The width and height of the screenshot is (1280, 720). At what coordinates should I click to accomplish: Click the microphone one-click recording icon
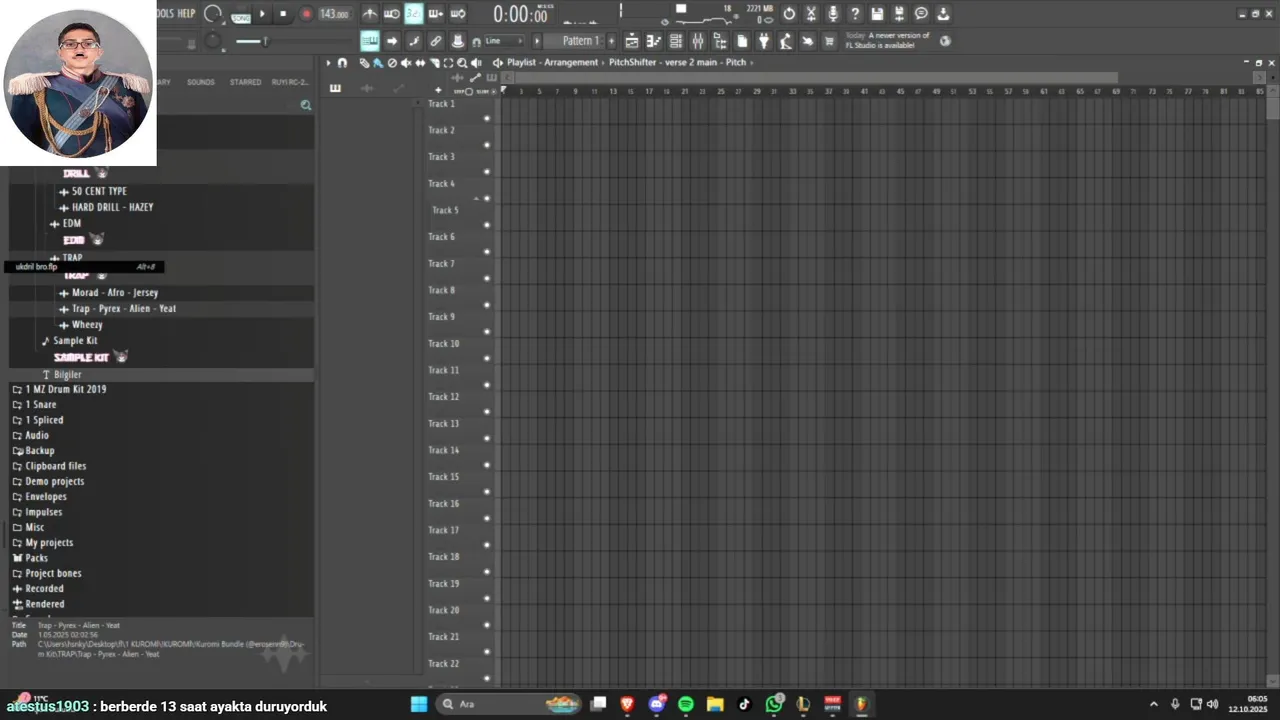click(833, 14)
